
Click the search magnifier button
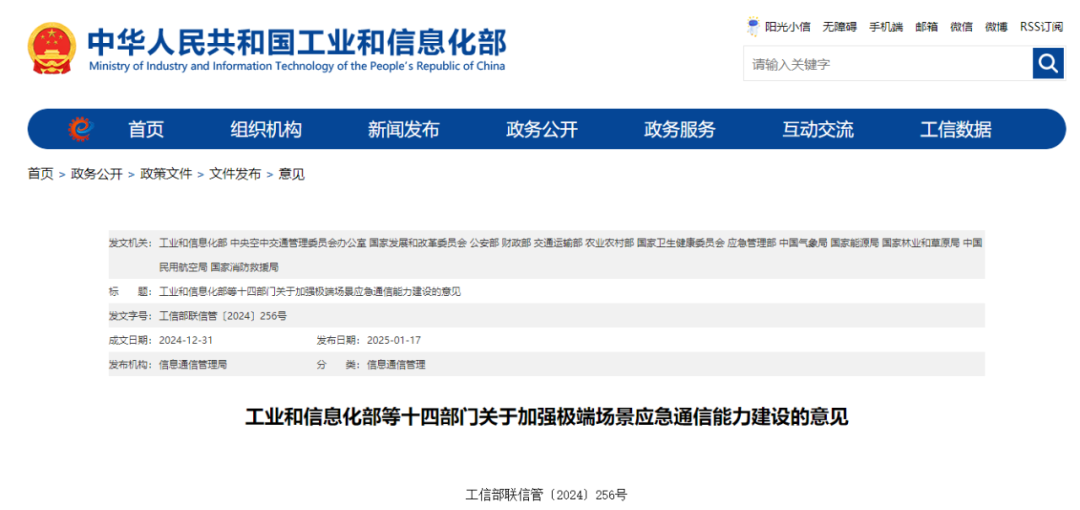[x=1048, y=64]
